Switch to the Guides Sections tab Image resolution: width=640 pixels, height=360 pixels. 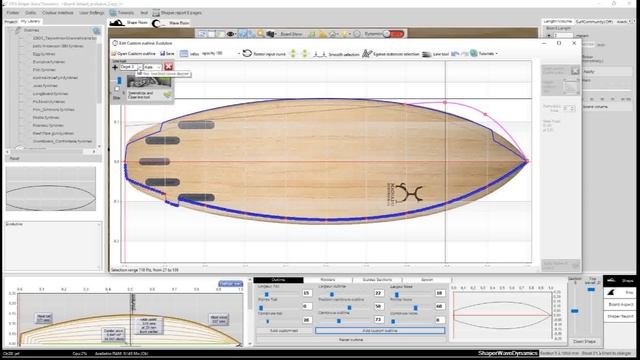tap(378, 280)
